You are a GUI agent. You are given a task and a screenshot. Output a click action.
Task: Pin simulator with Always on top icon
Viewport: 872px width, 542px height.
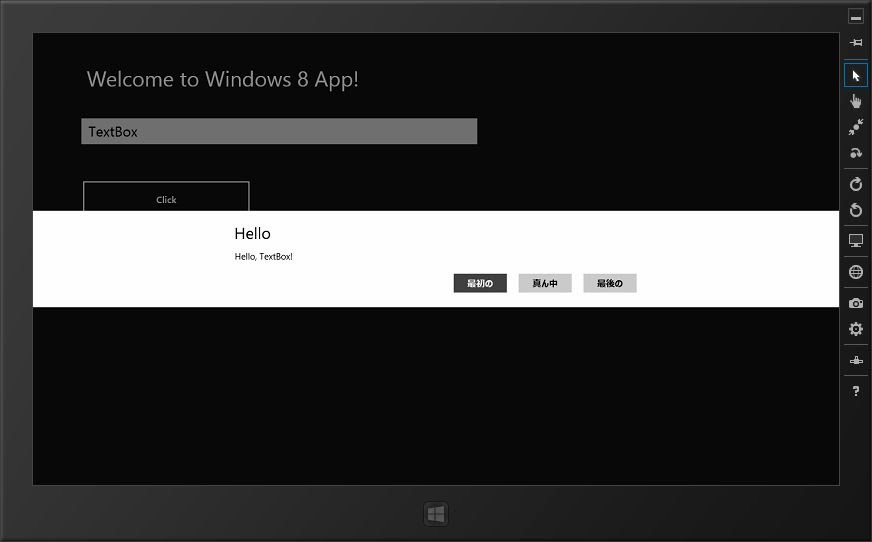point(856,43)
